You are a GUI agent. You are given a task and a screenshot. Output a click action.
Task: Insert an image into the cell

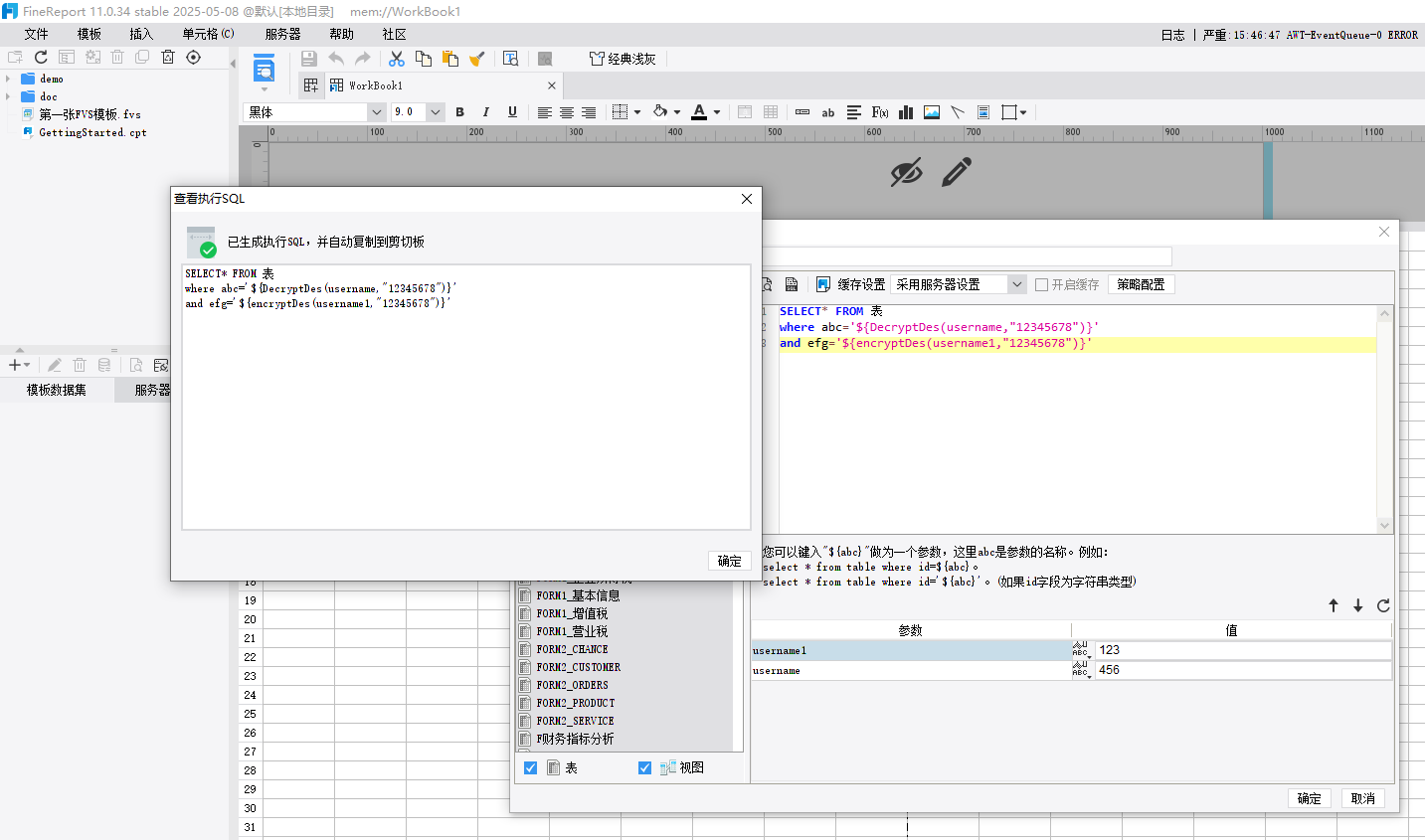point(932,112)
